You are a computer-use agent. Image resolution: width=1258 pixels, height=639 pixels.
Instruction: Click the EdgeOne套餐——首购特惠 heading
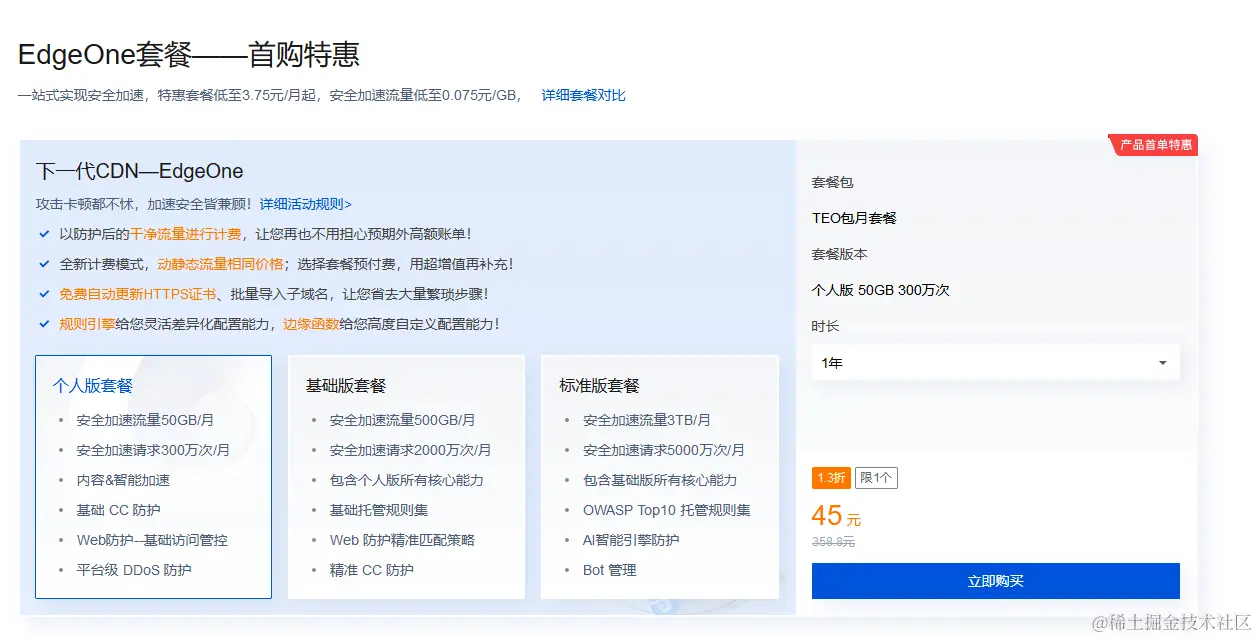189,54
